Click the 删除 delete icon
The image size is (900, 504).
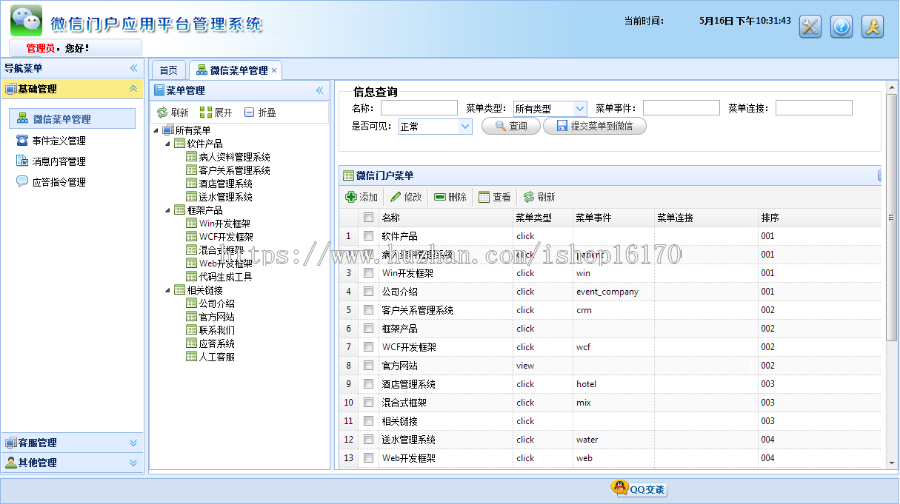(x=440, y=197)
